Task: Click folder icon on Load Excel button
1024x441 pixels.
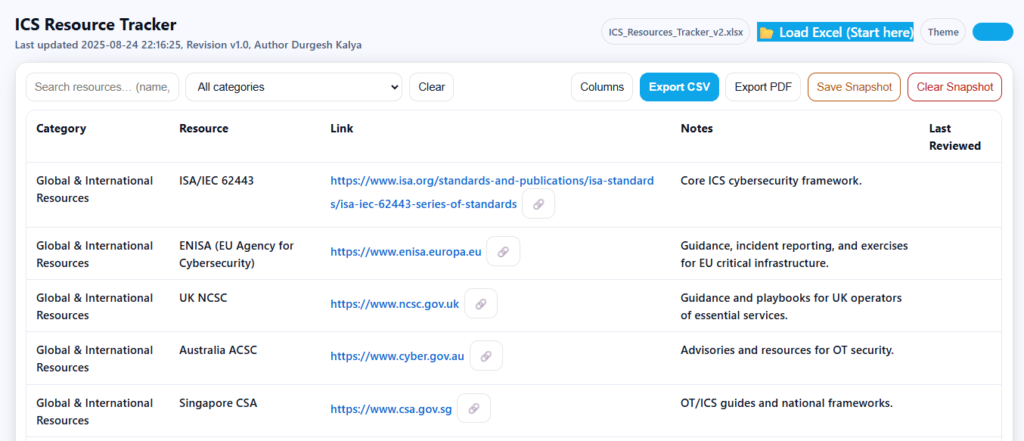Action: pos(767,32)
